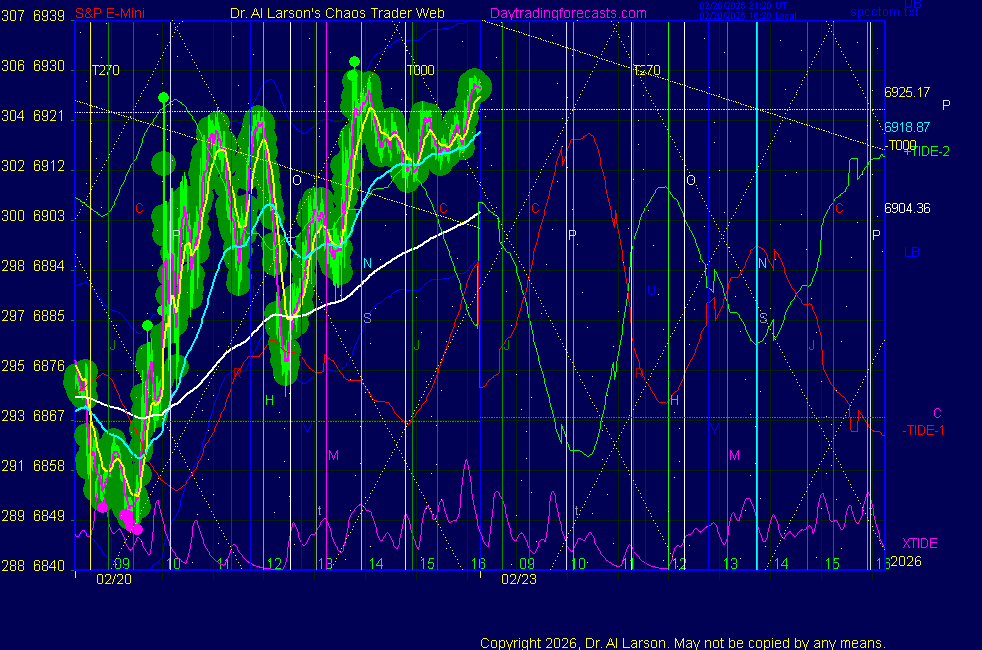Click the magenta dot cluster at chart low
Image resolution: width=982 pixels, height=650 pixels.
click(x=129, y=518)
